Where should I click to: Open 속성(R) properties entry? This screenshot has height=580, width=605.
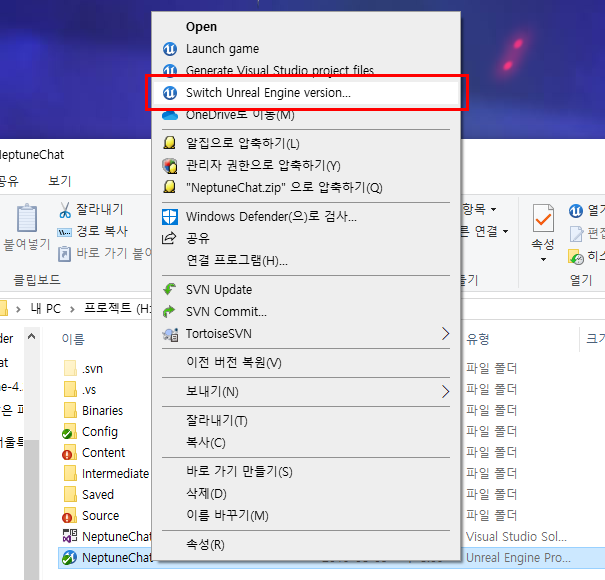(205, 544)
